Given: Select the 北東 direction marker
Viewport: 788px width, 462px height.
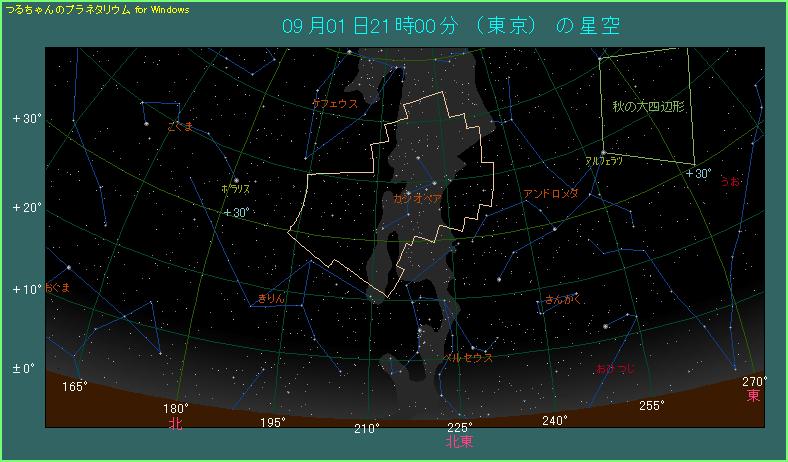Looking at the screenshot, I should coord(460,440).
